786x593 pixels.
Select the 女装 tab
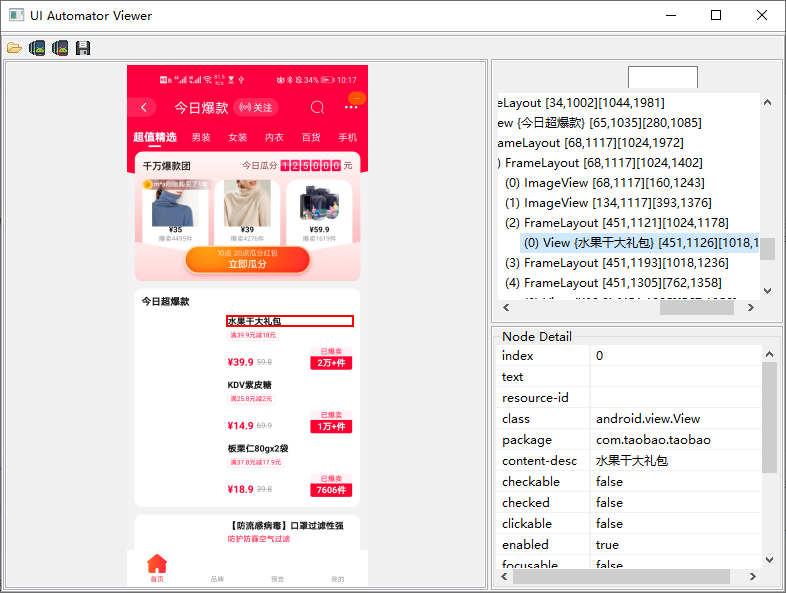[238, 137]
